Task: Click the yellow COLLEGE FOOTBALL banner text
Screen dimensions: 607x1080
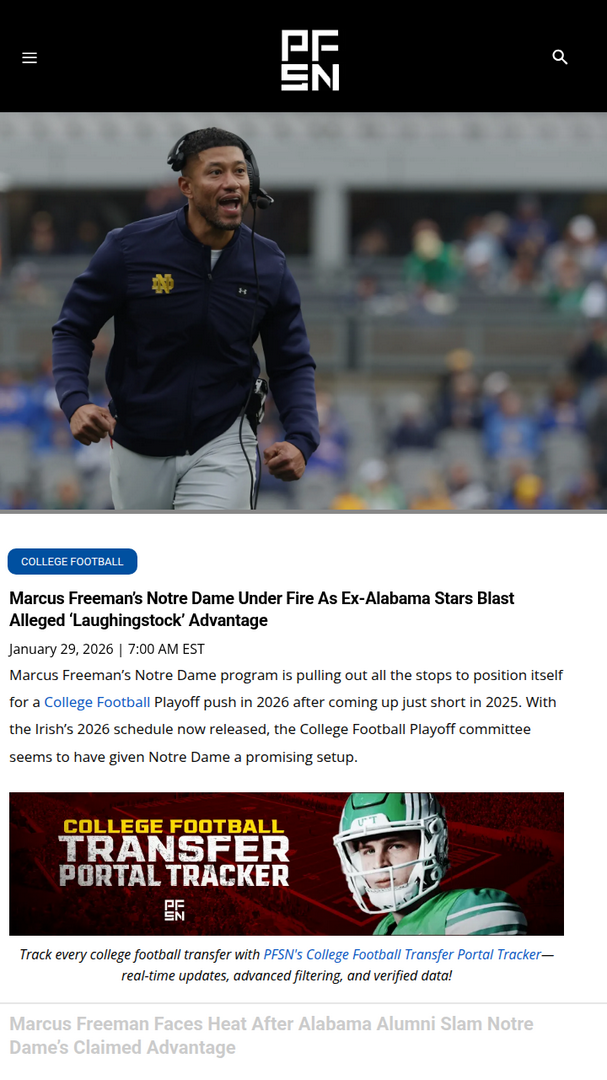Action: (x=174, y=826)
